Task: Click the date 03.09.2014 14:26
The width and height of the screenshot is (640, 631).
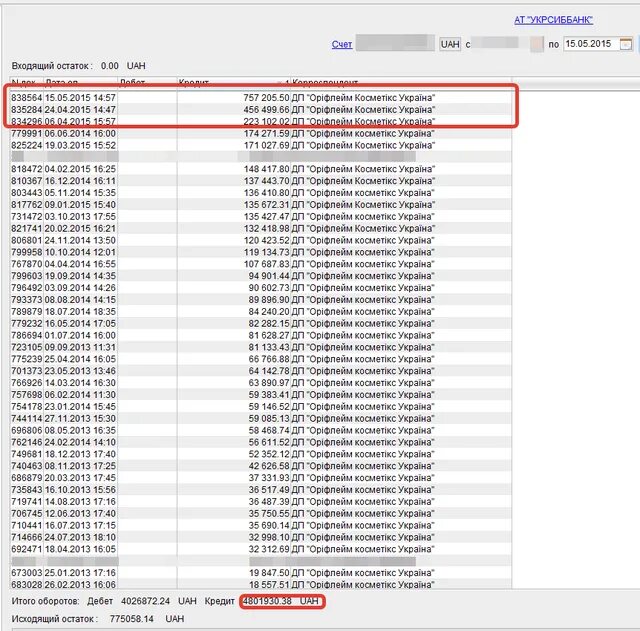Action: [x=80, y=288]
